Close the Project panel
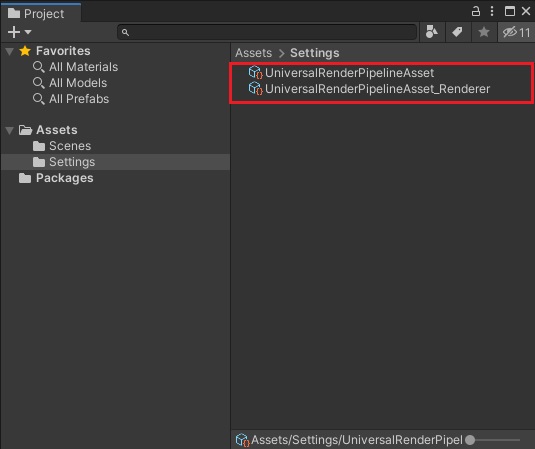Image resolution: width=535 pixels, height=449 pixels. (526, 11)
